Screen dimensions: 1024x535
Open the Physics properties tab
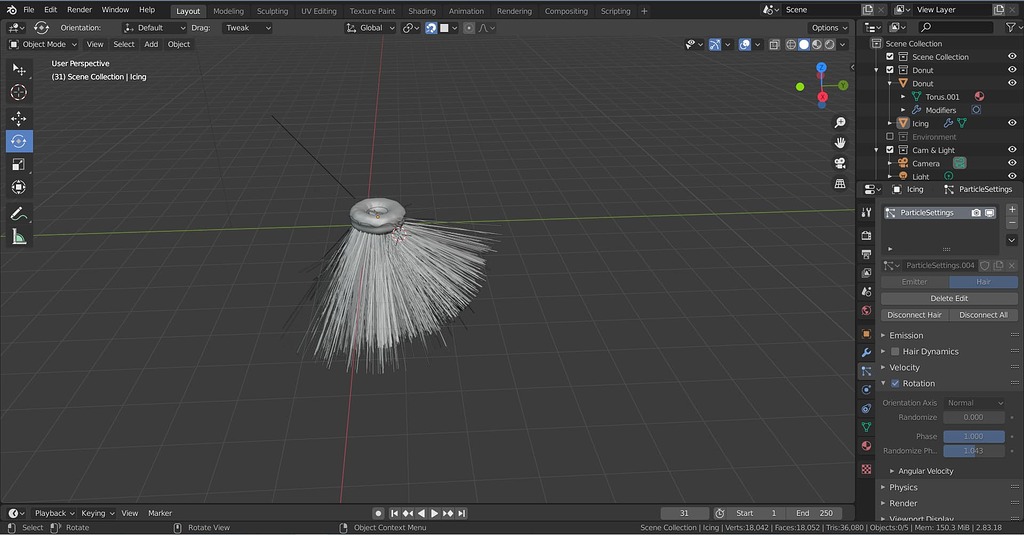click(866, 390)
